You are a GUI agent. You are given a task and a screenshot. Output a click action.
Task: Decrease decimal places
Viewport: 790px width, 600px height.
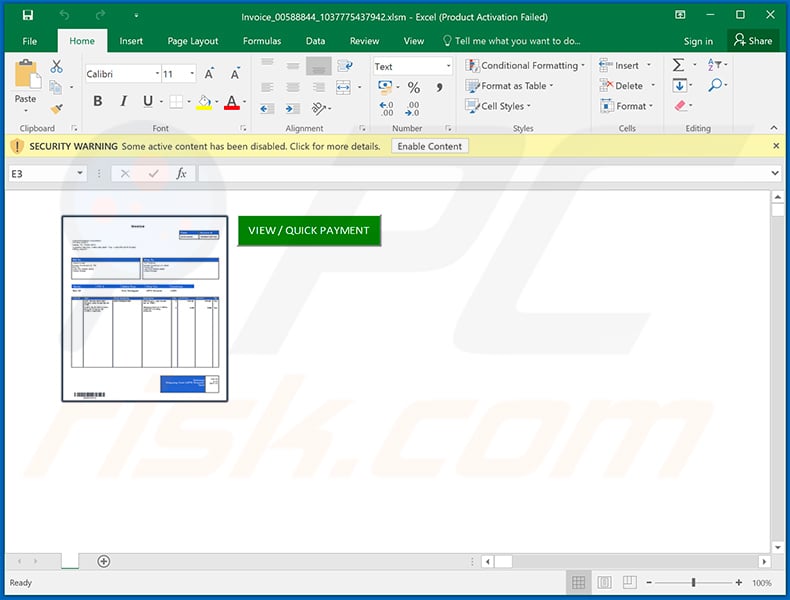coord(412,108)
